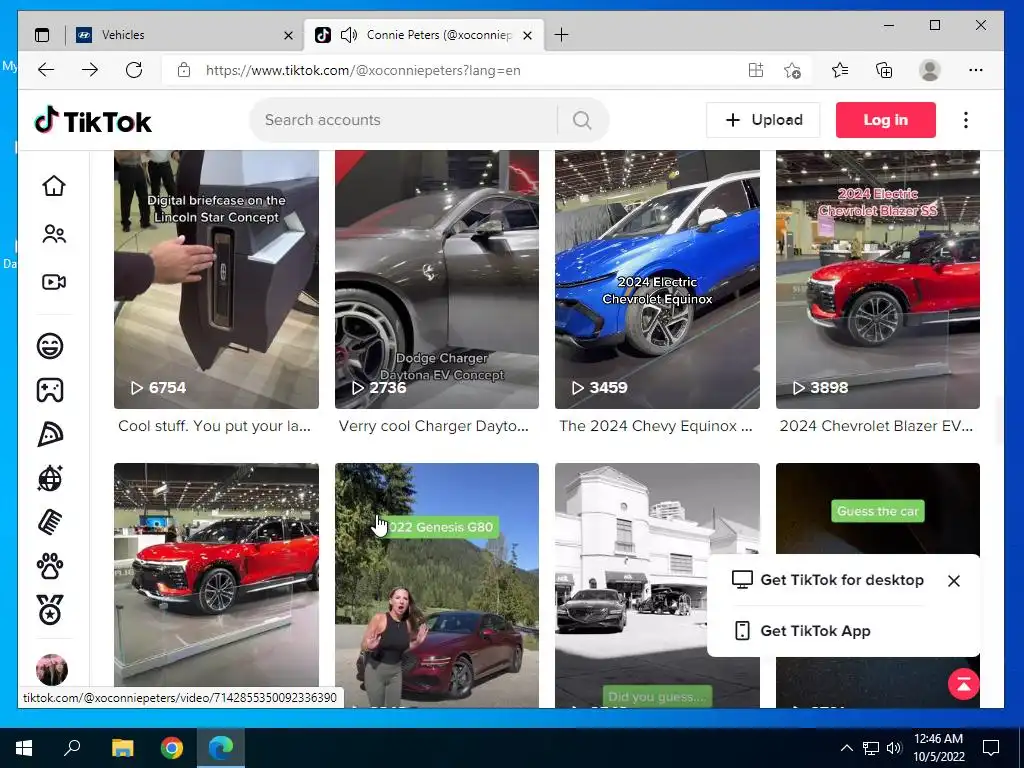The height and width of the screenshot is (768, 1024).
Task: Close the Connie Peters TikTok tab
Action: point(528,35)
